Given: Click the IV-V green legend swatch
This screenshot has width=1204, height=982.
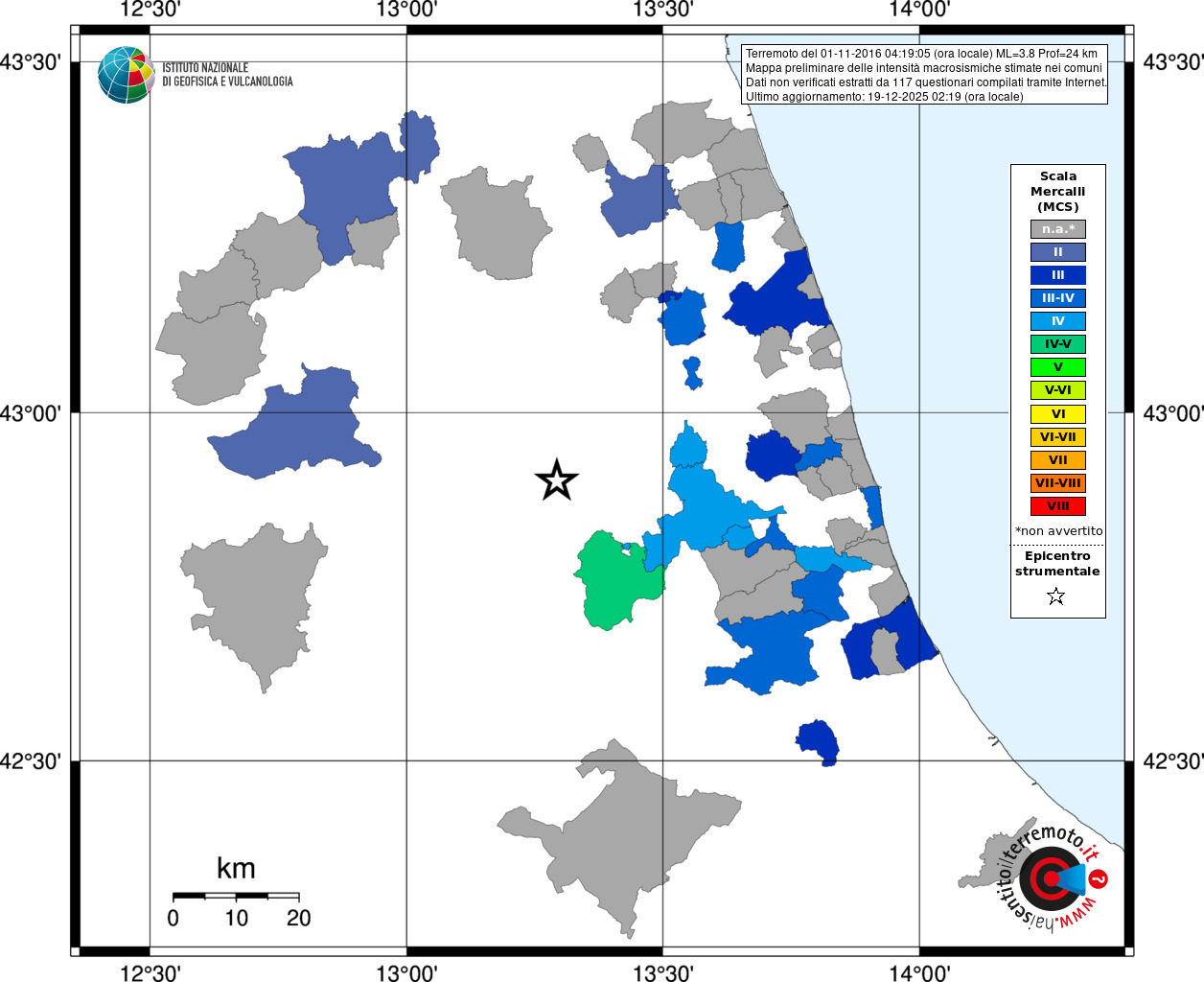Looking at the screenshot, I should (x=1058, y=344).
